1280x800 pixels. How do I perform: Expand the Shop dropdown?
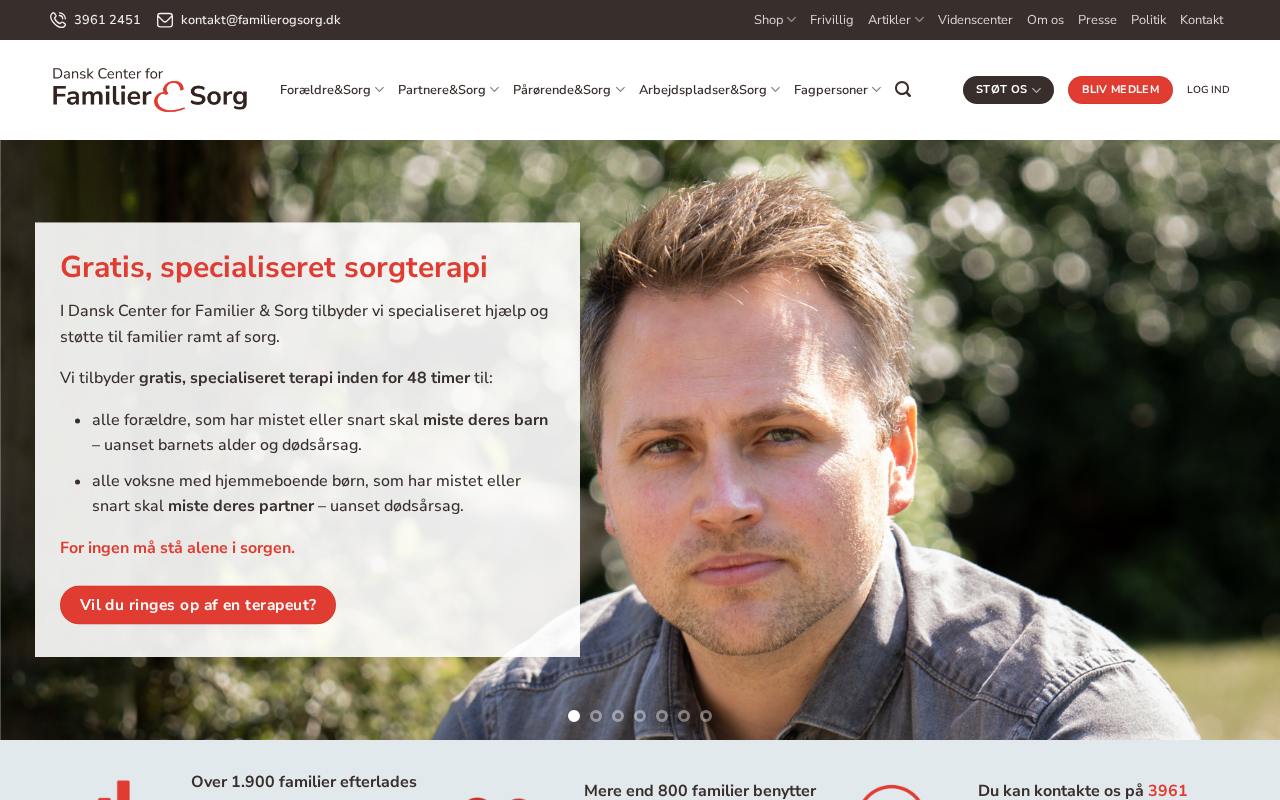[775, 20]
